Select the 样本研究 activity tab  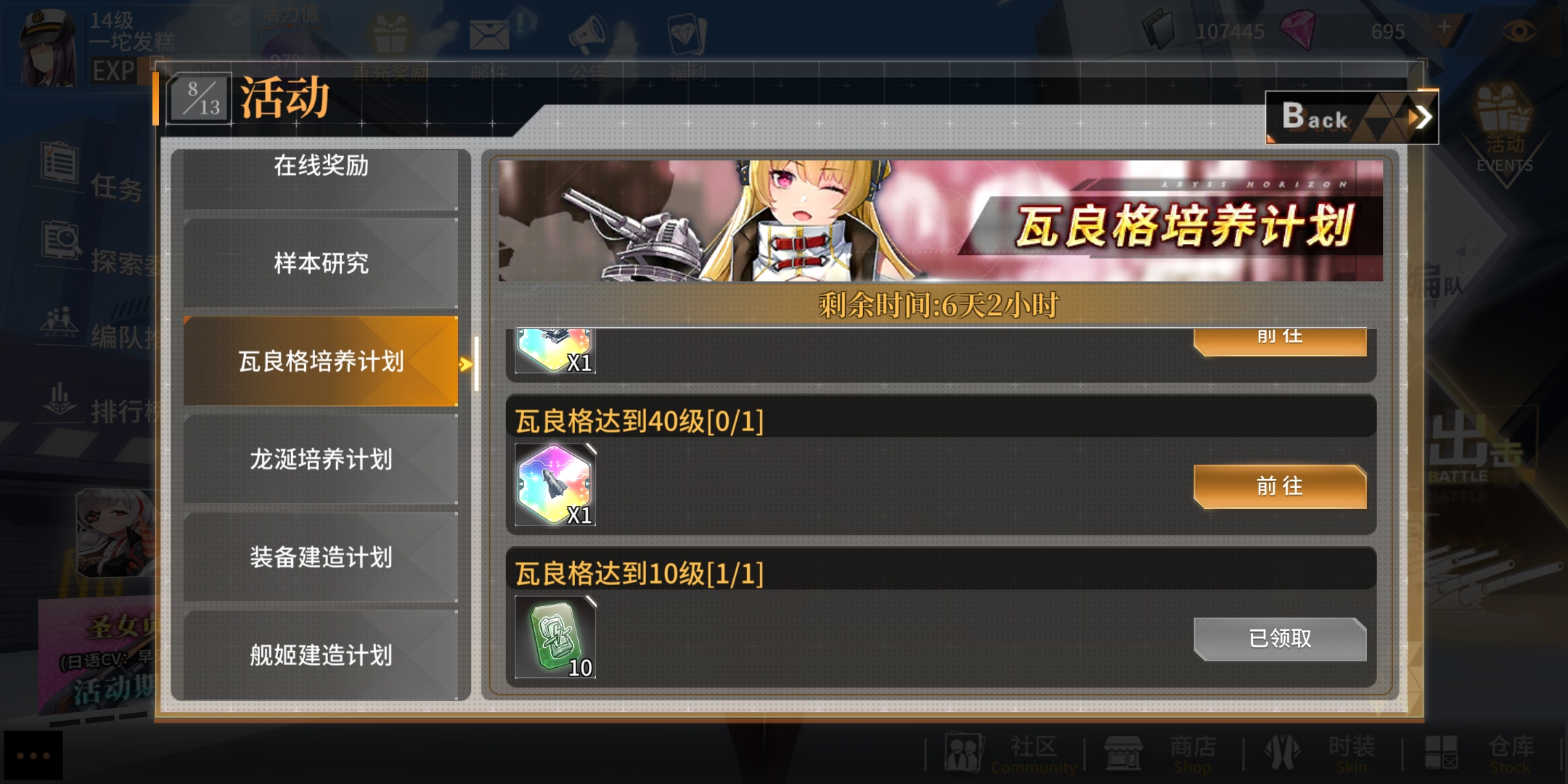click(x=321, y=263)
